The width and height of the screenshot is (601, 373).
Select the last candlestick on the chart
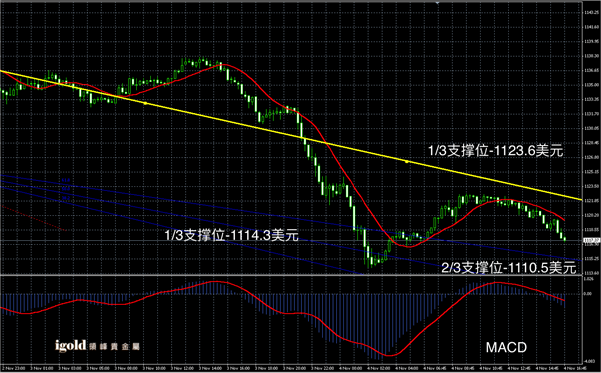coord(565,239)
